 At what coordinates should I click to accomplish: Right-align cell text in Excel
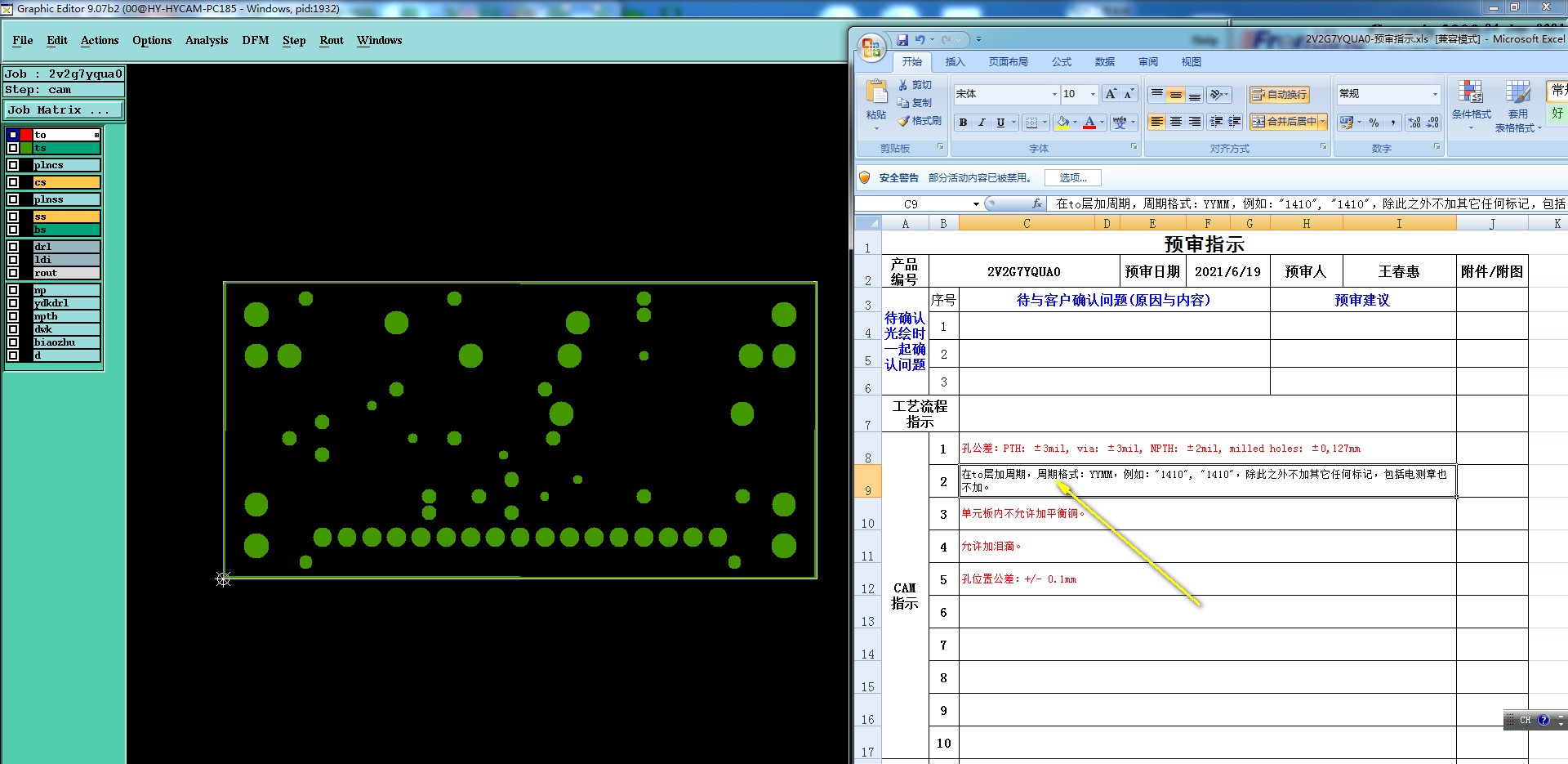tap(1195, 122)
